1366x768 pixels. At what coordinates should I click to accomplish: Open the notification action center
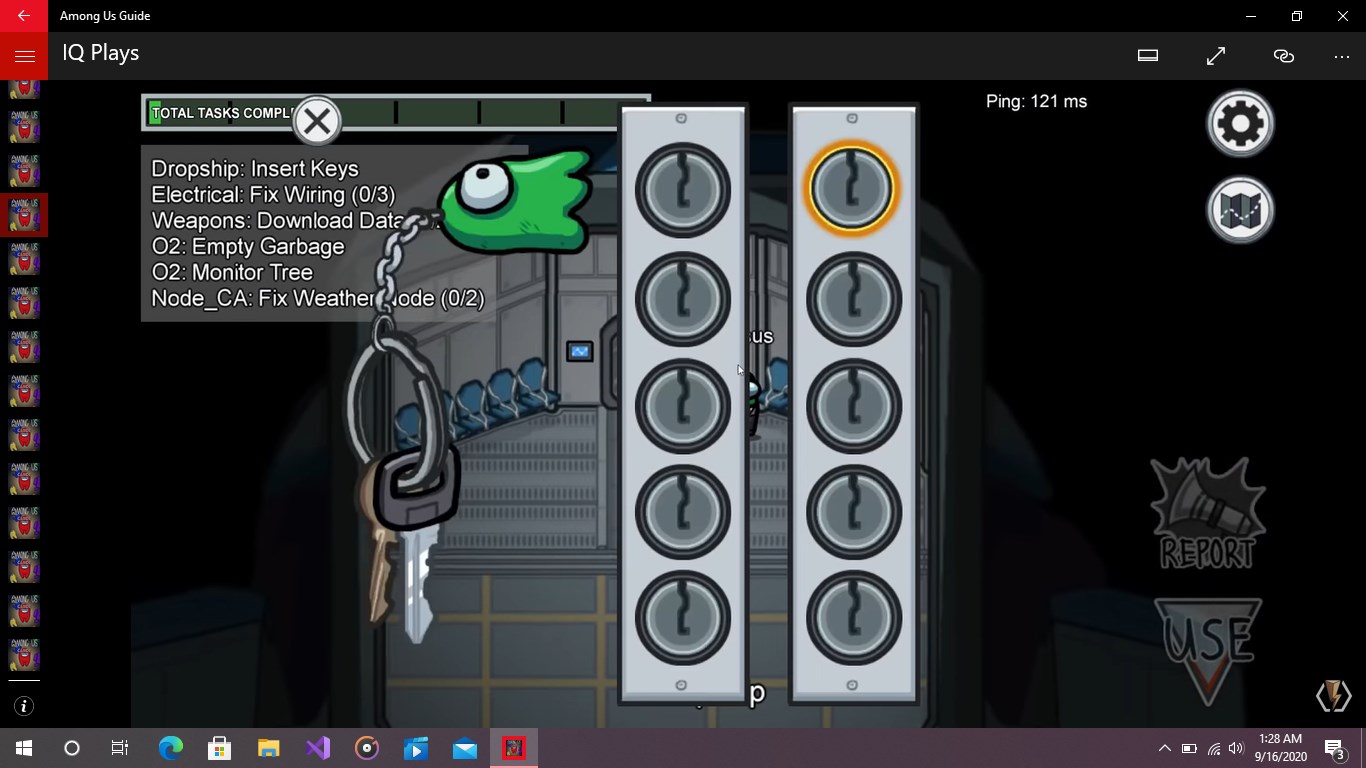(1334, 748)
